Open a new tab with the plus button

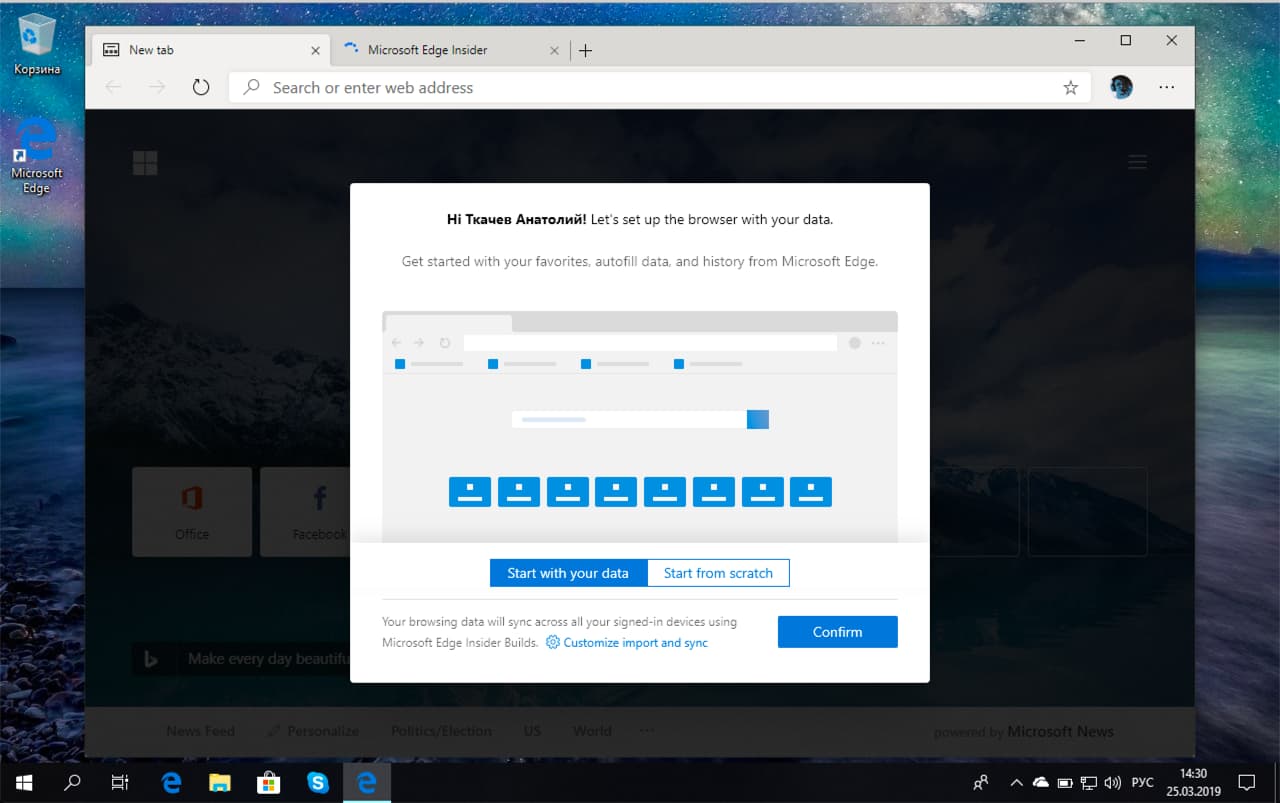click(x=586, y=50)
